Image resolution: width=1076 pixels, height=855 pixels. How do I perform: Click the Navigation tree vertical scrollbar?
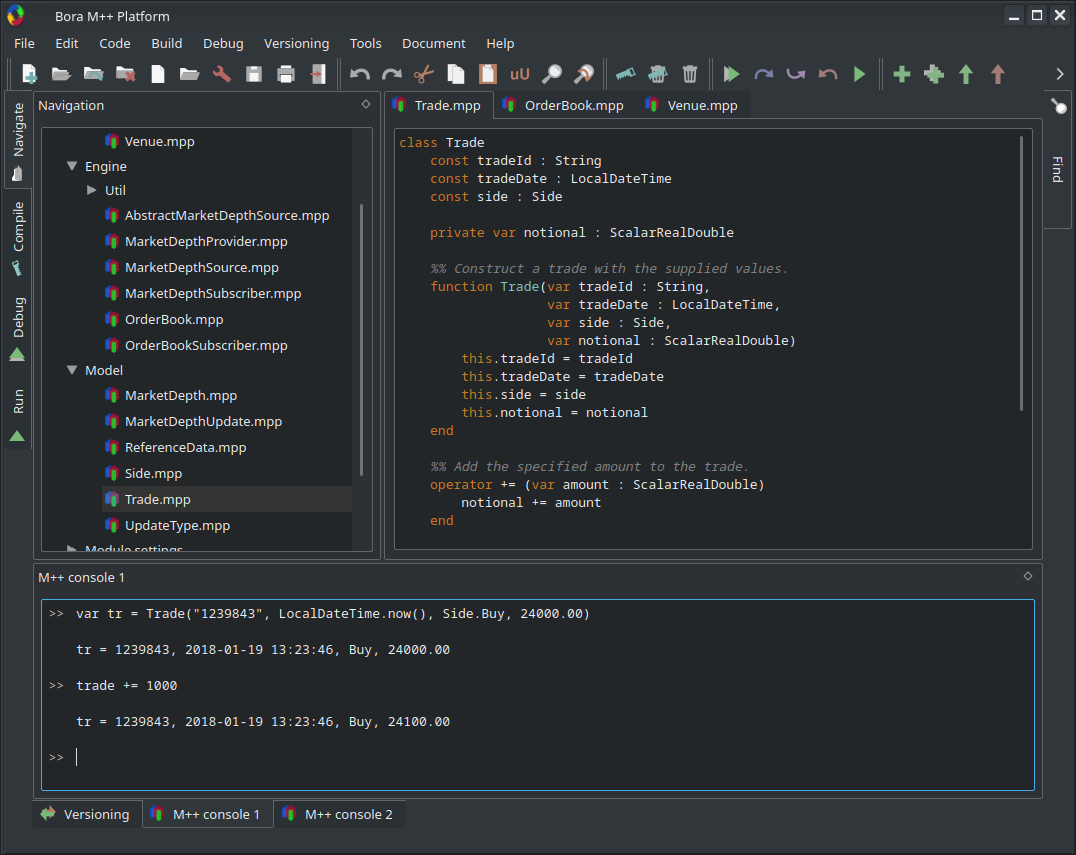point(362,340)
